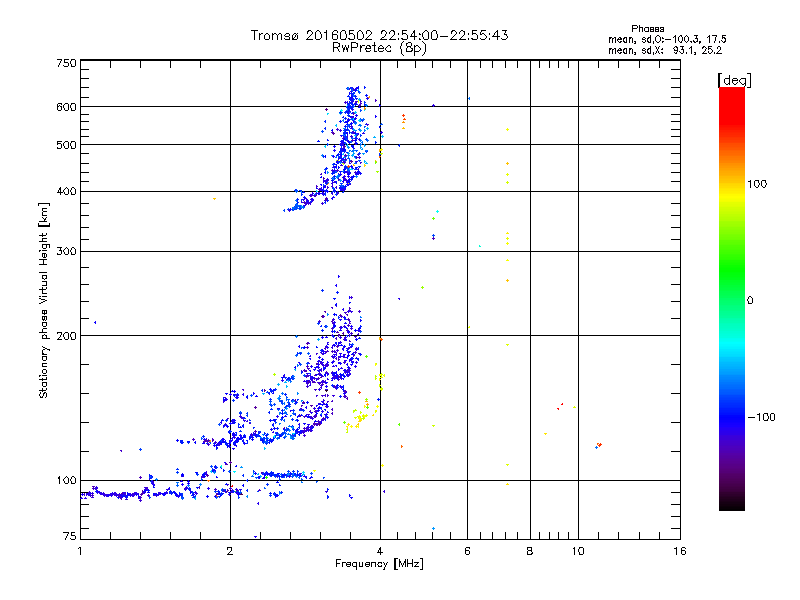Viewport: 800px width, 600px height.
Task: Pick the black bottom of the phase colorbar
Action: click(x=732, y=505)
